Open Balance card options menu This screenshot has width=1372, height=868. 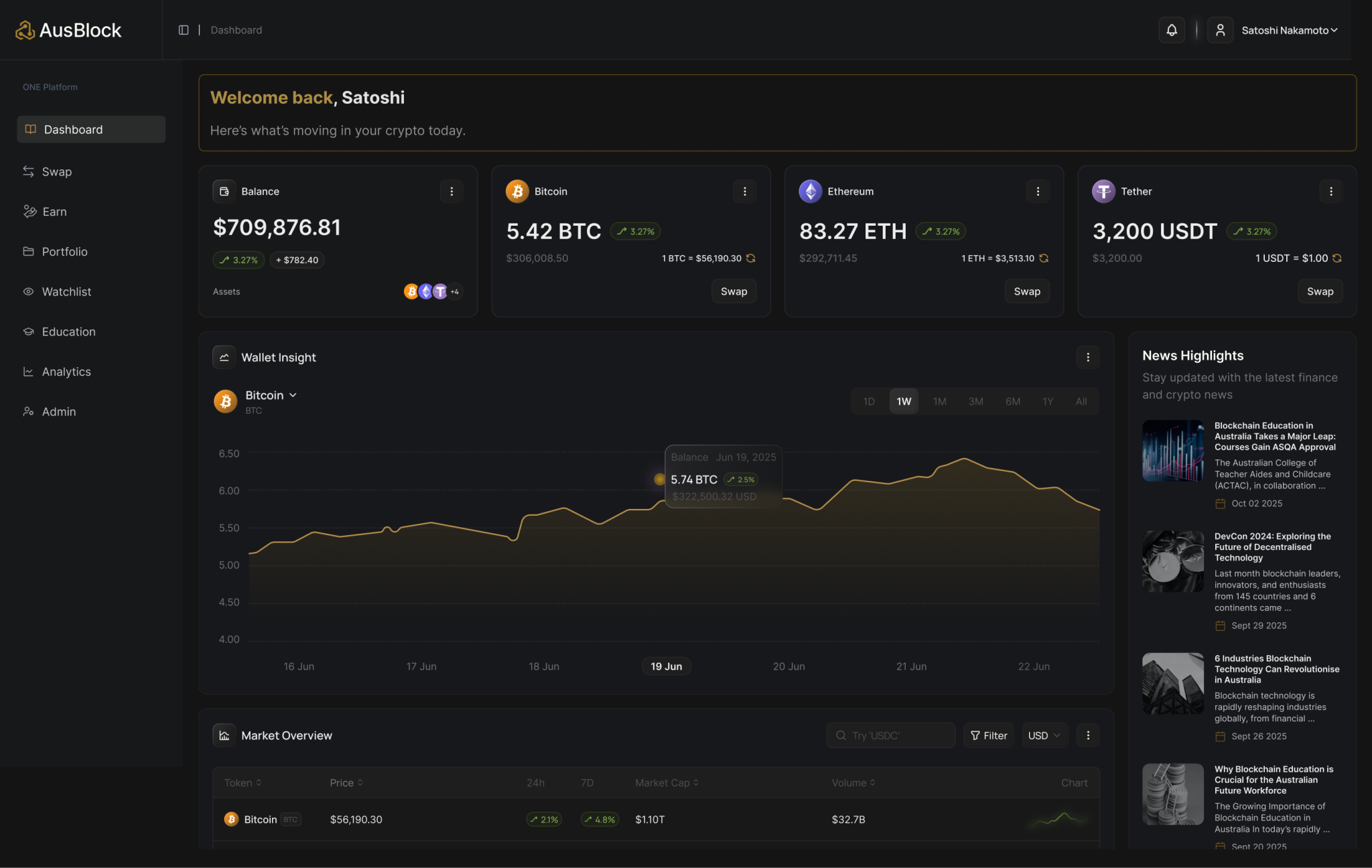[x=452, y=192]
